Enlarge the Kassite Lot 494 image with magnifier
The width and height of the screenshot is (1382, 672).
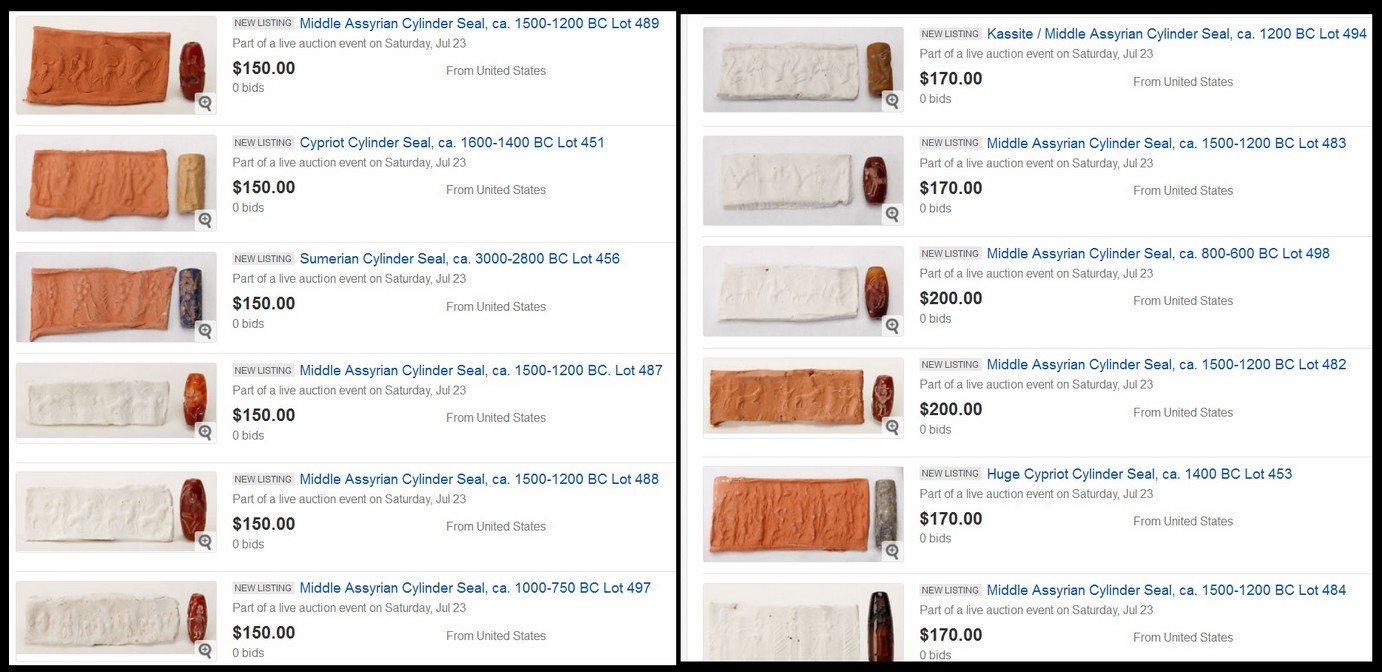[892, 100]
